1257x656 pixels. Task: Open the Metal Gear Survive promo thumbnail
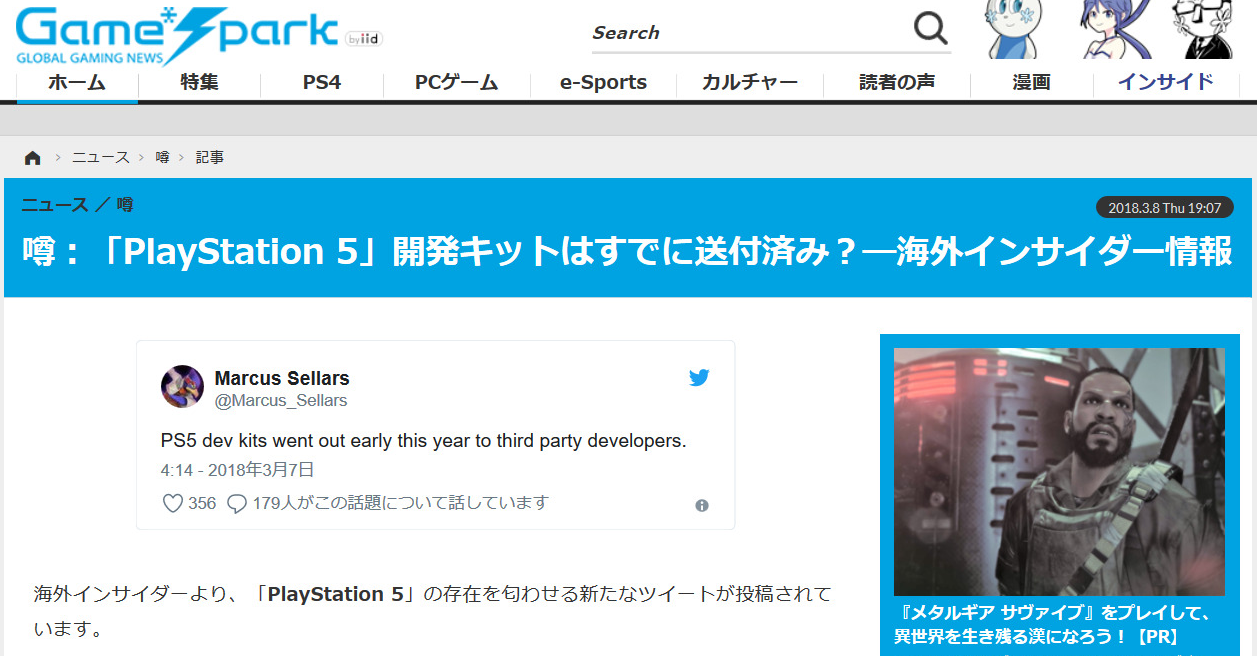coord(1059,471)
